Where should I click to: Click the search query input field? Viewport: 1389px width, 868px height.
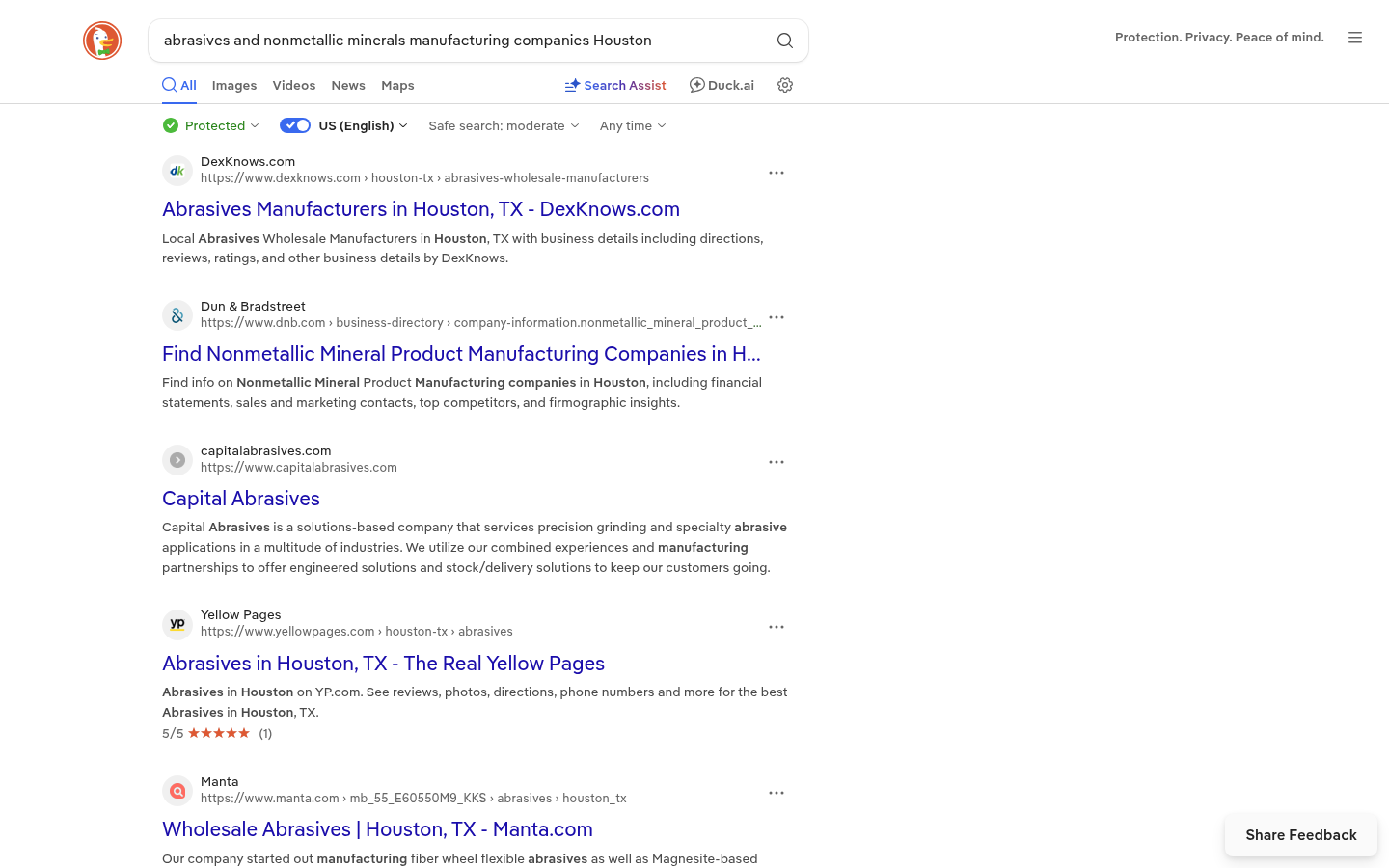pyautogui.click(x=463, y=41)
